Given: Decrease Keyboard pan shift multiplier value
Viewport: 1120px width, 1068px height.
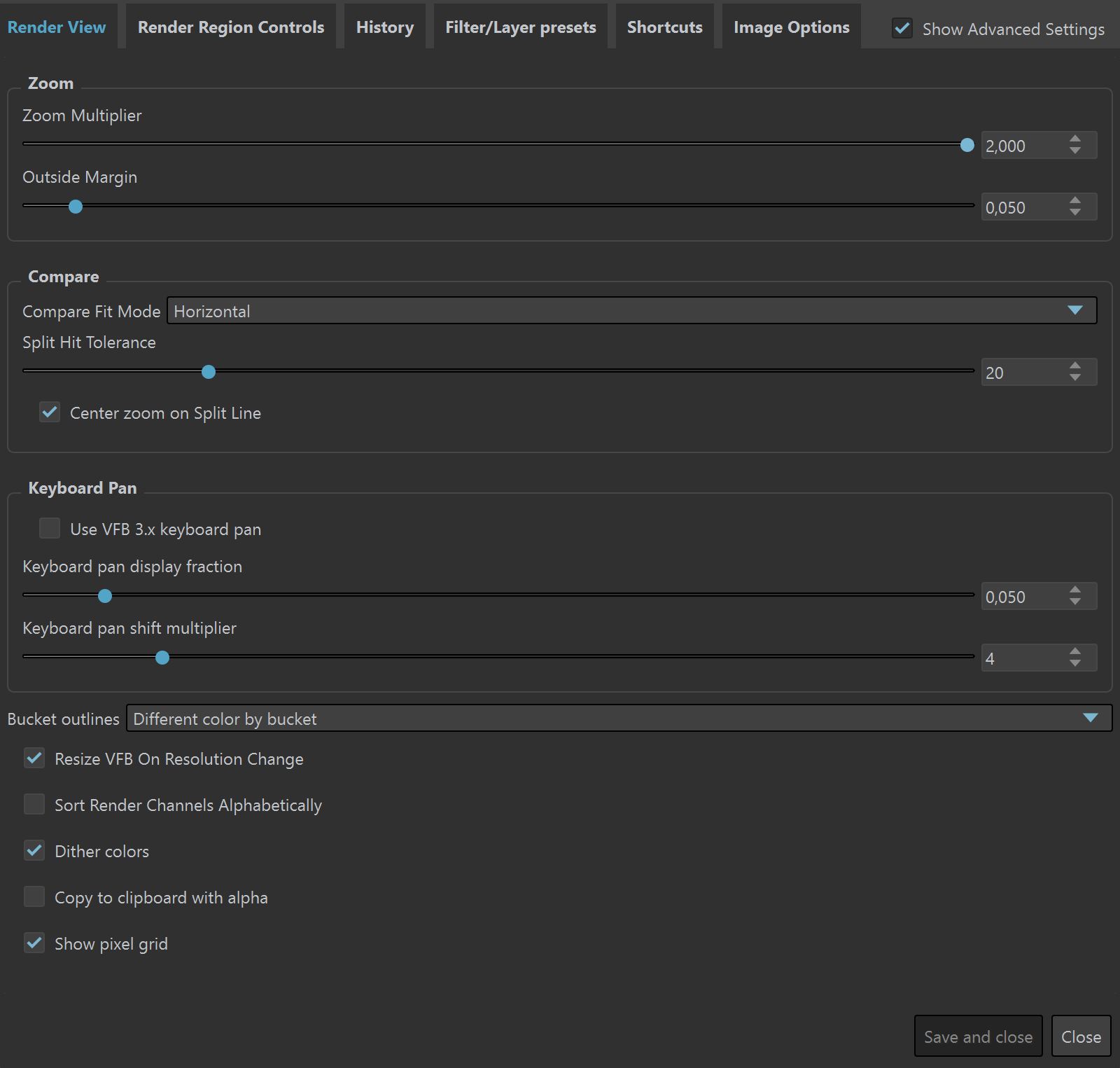Looking at the screenshot, I should pyautogui.click(x=1075, y=664).
